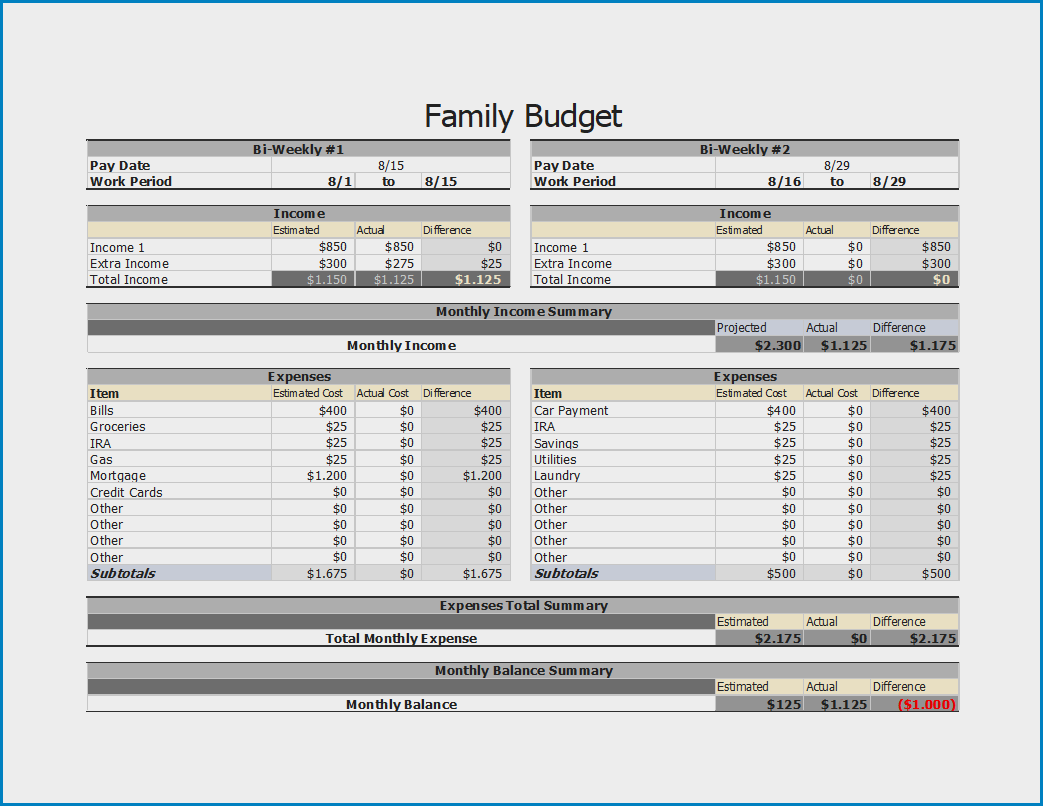Select the Monthly Balance Summary header

(x=523, y=670)
